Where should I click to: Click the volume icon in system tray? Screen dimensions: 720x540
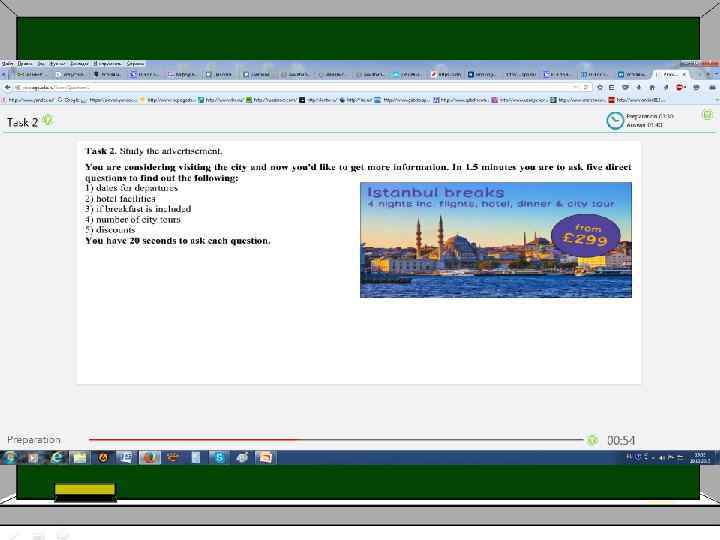pos(662,457)
